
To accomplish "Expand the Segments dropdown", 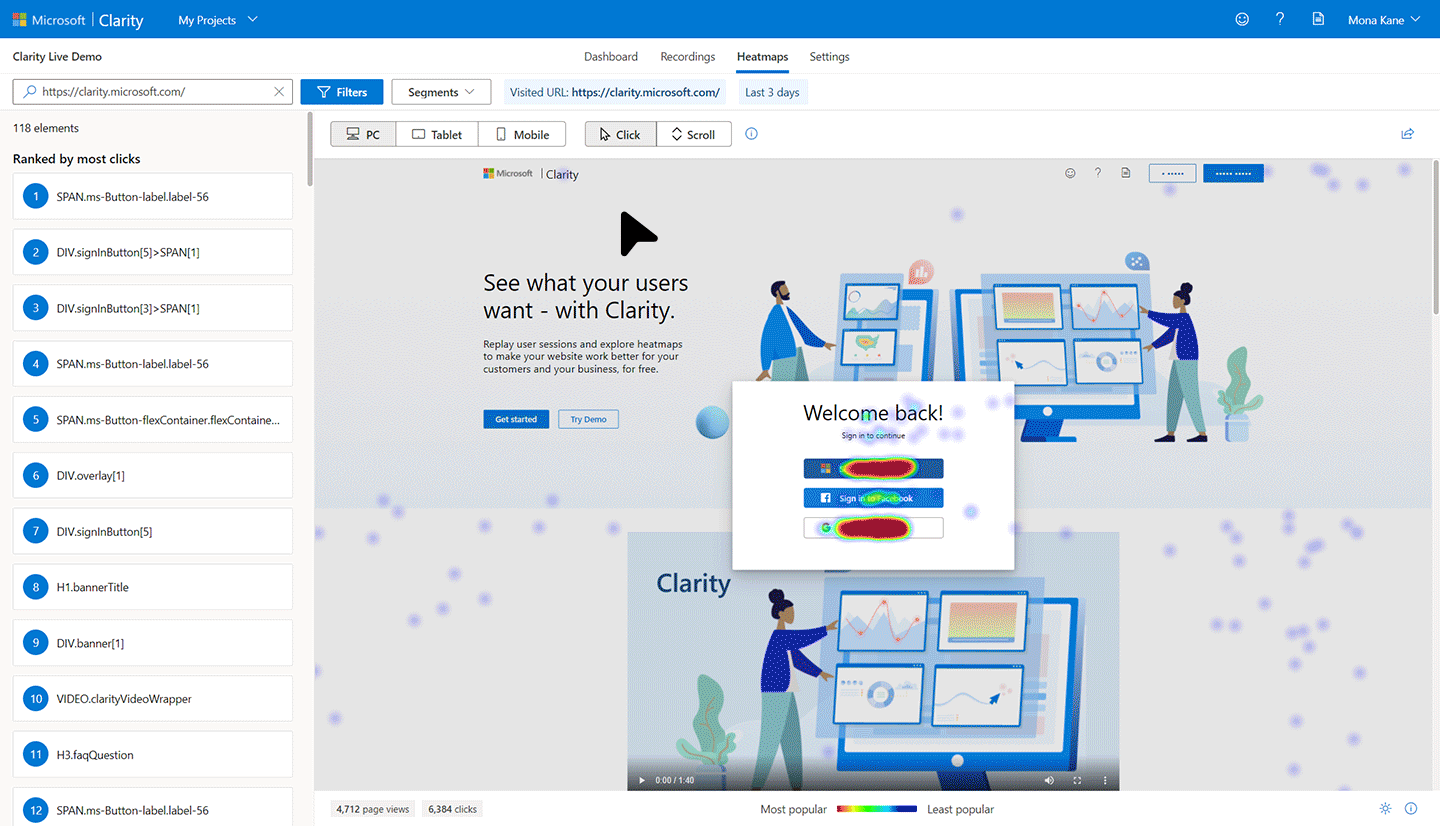I will [x=441, y=92].
